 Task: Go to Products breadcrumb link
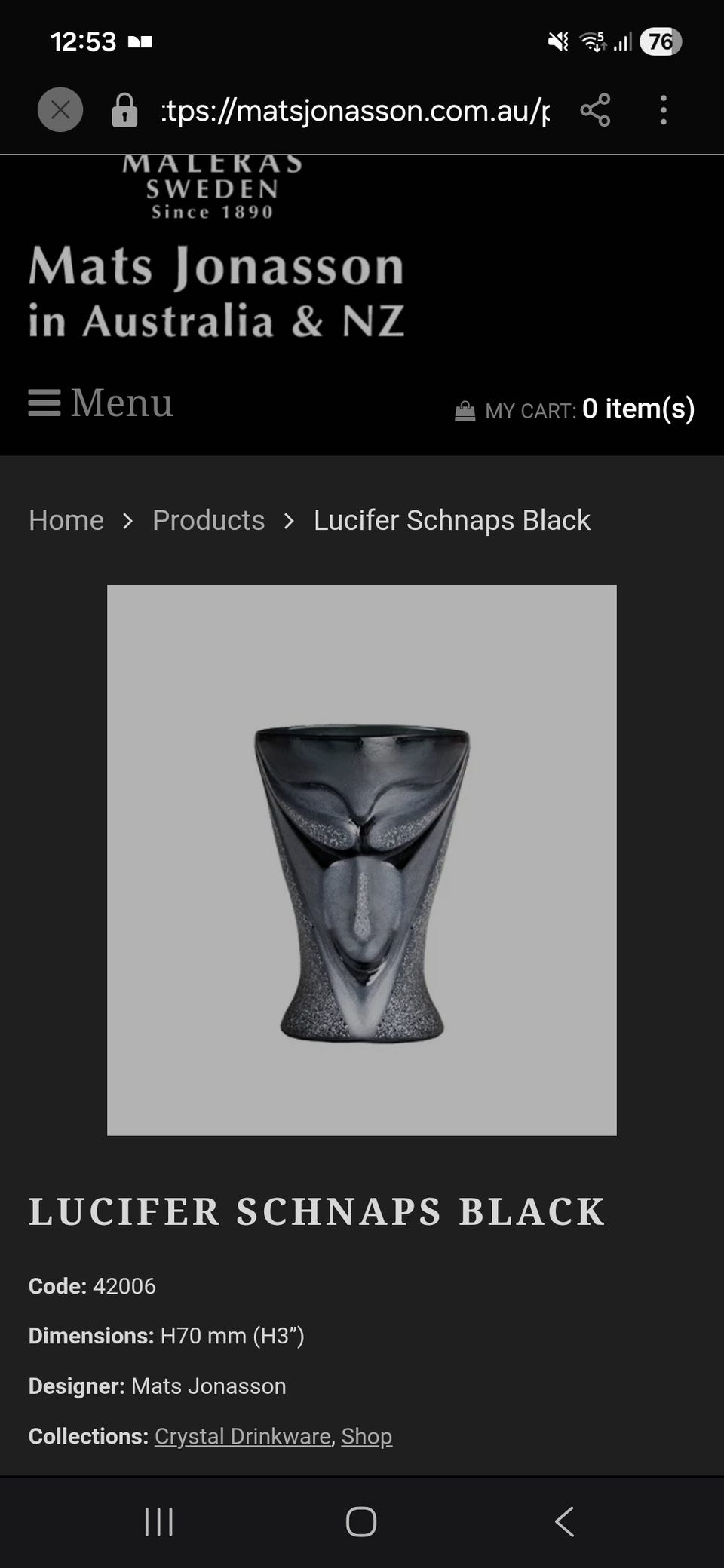(208, 520)
